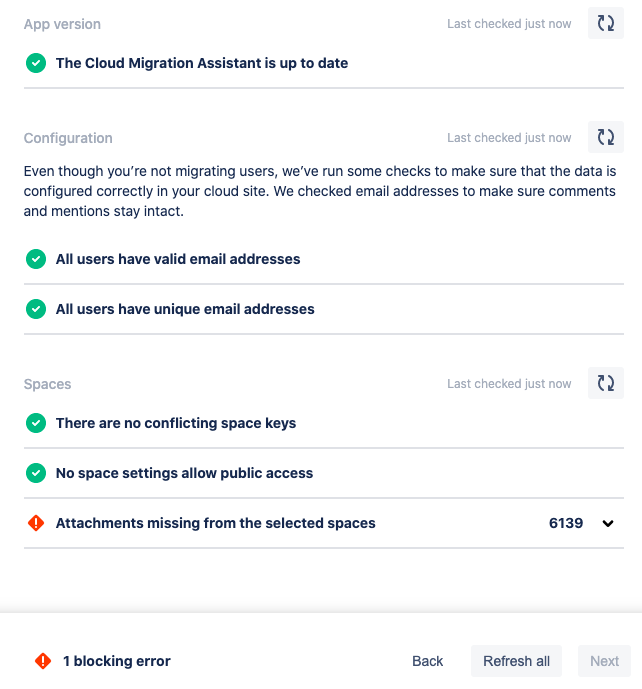Click the 6139 missing attachments count
The height and width of the screenshot is (689, 642).
[x=566, y=523]
